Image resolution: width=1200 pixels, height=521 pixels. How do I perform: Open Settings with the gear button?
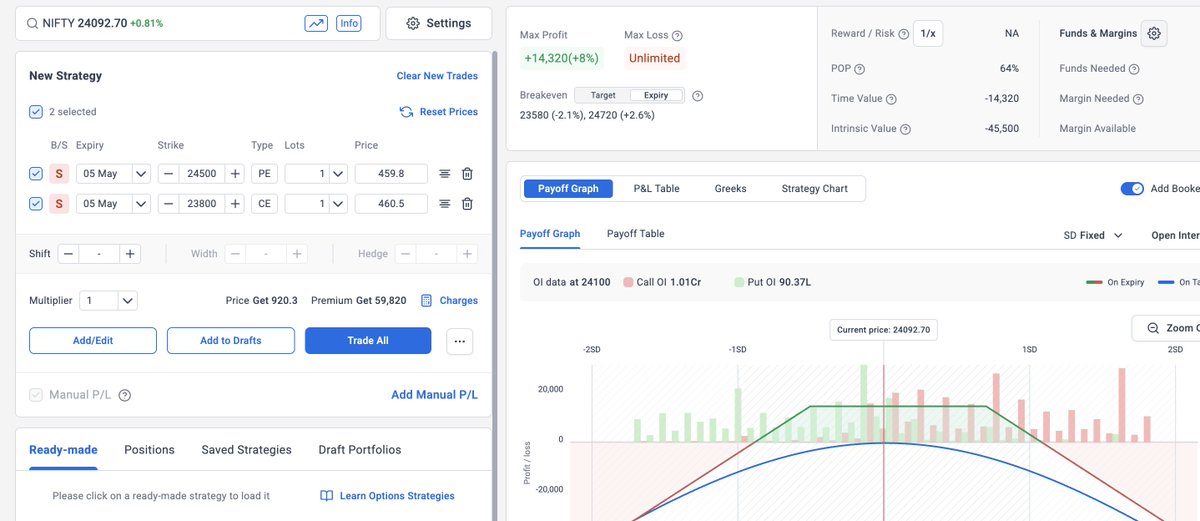[438, 23]
